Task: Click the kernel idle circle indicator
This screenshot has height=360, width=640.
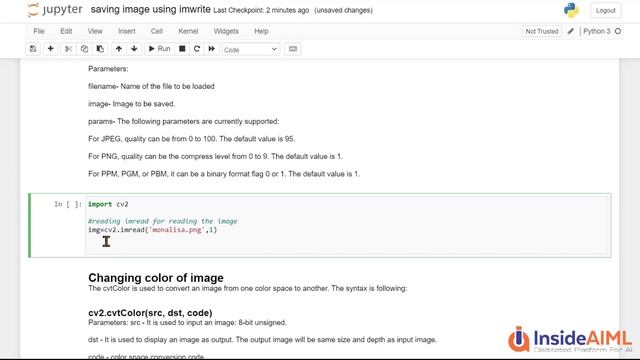Action: pyautogui.click(x=618, y=31)
